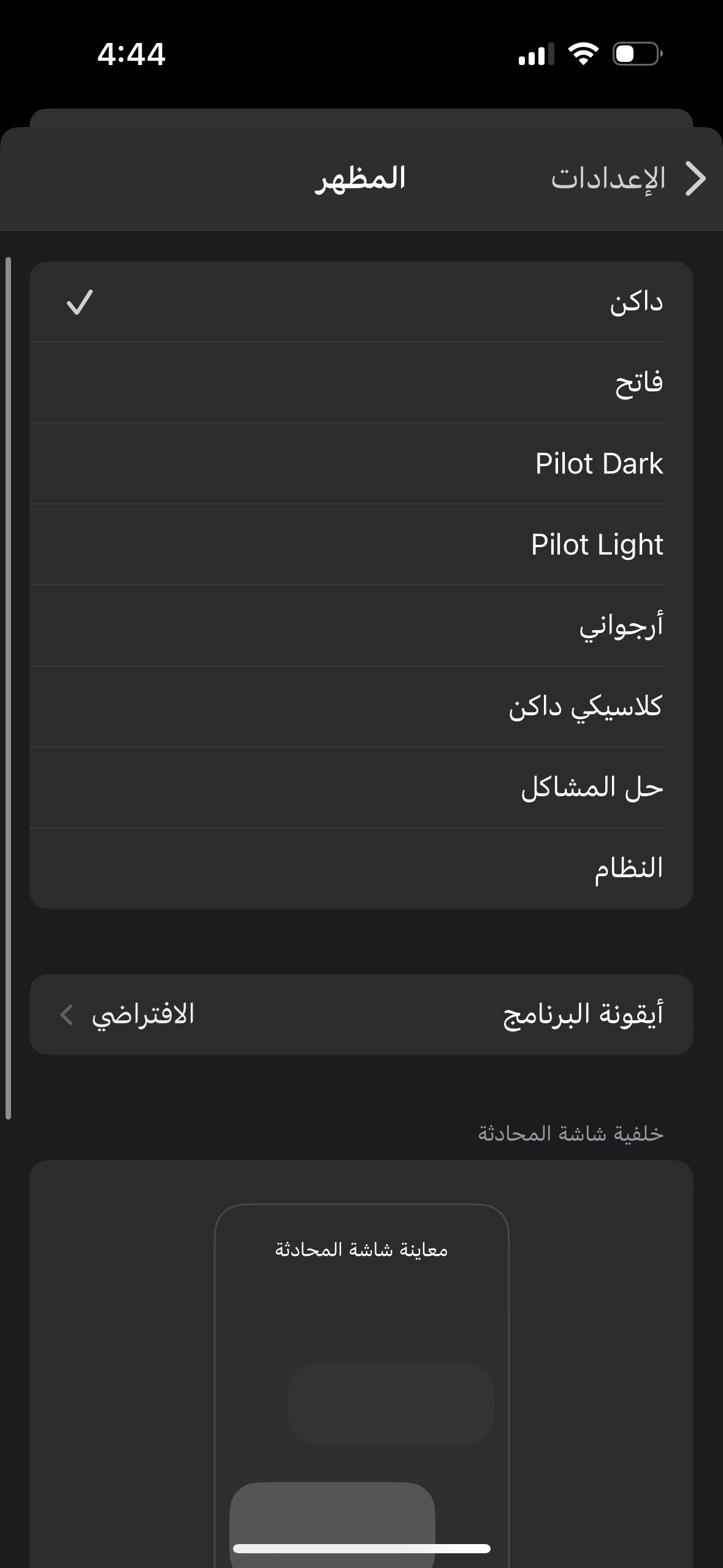The width and height of the screenshot is (723, 1568).
Task: Click the vertical scrollbar on the left
Action: coord(8,687)
